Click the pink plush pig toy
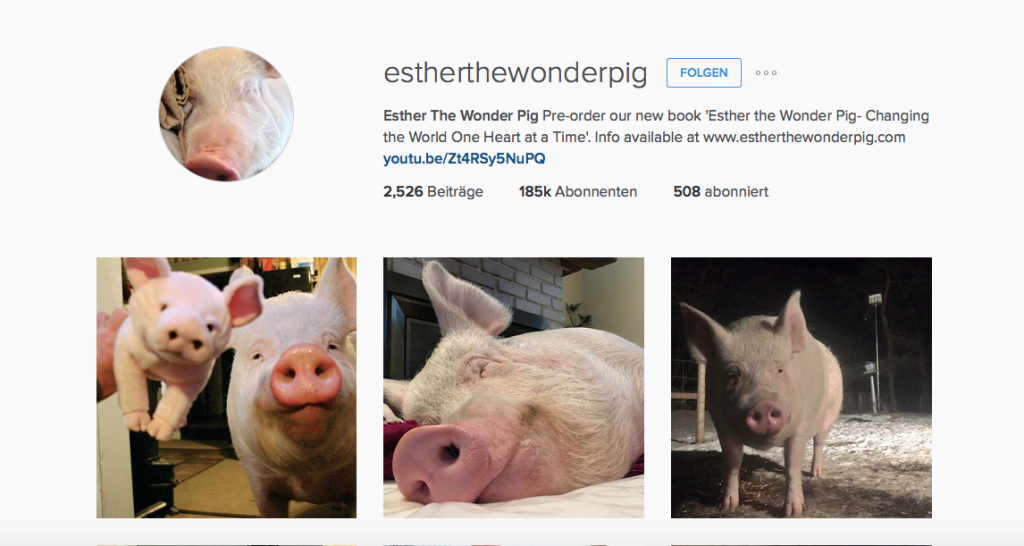 (183, 343)
